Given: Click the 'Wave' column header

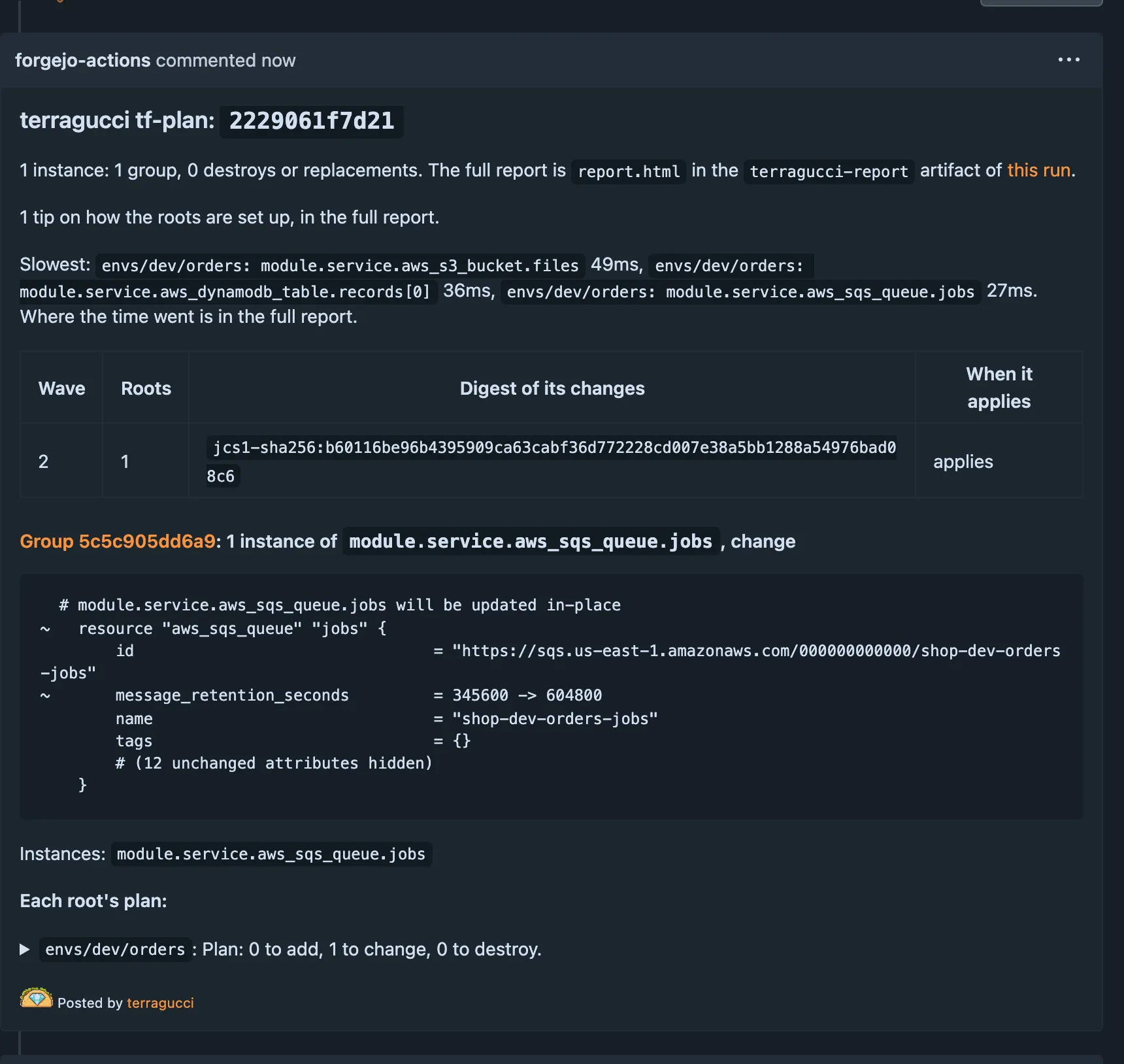Looking at the screenshot, I should click(x=62, y=388).
